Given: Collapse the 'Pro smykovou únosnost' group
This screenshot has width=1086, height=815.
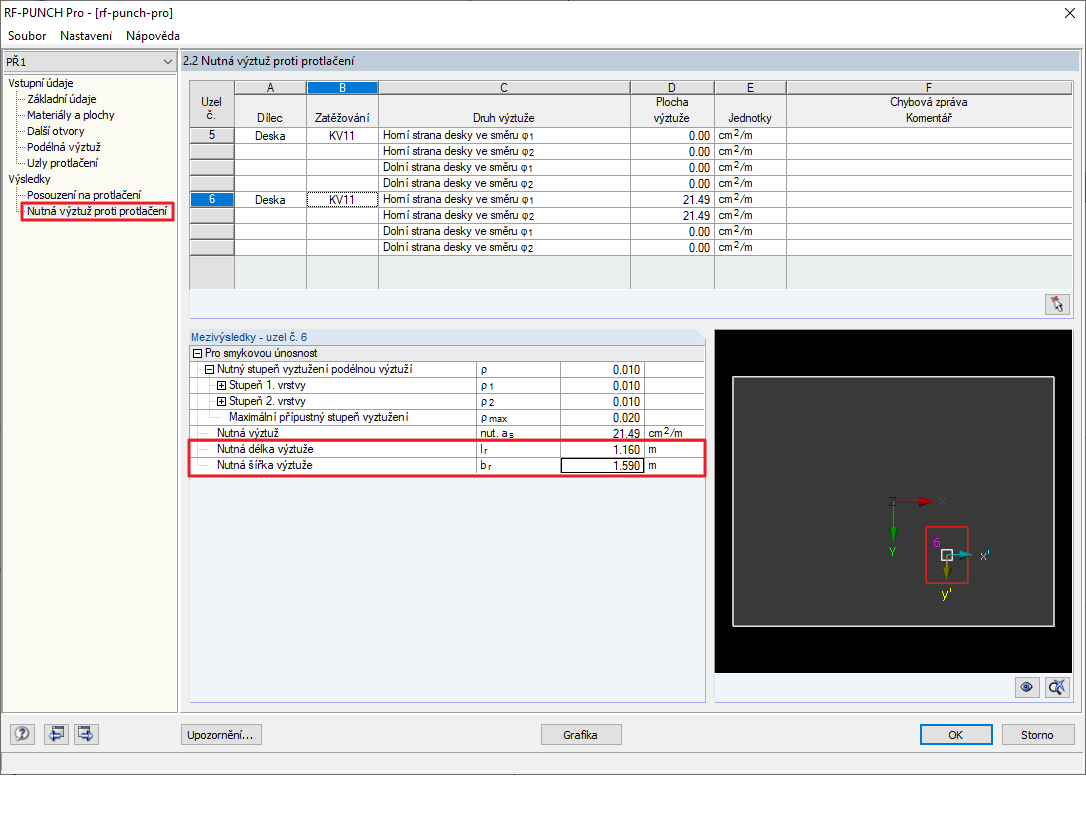Looking at the screenshot, I should click(197, 353).
